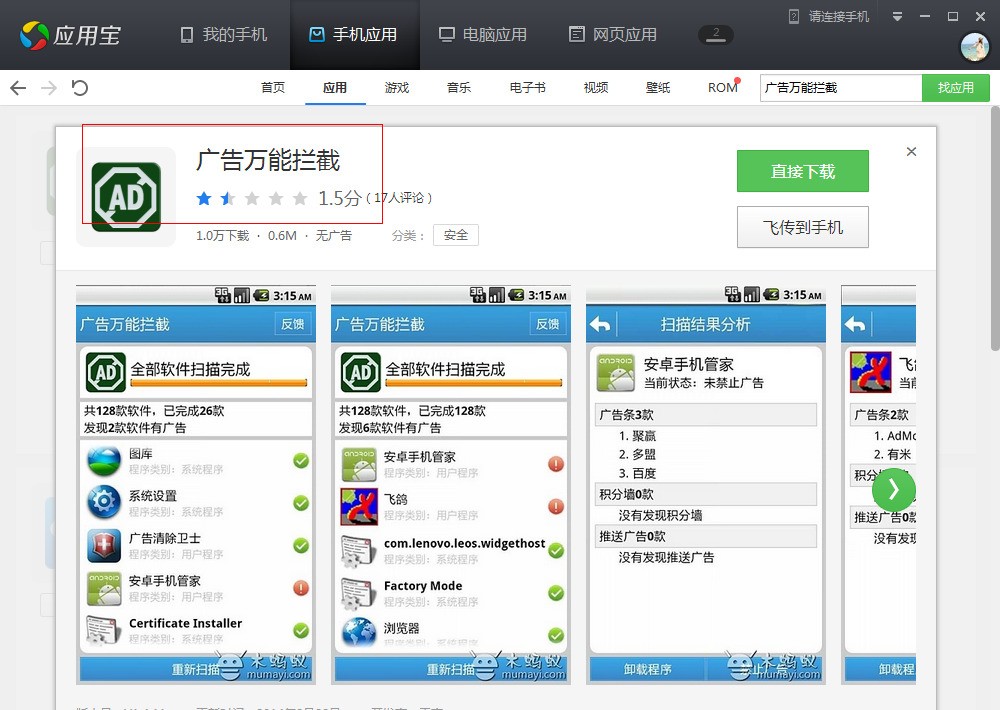This screenshot has width=1000, height=710.
Task: Click the 应用宝 logo
Action: 70,35
